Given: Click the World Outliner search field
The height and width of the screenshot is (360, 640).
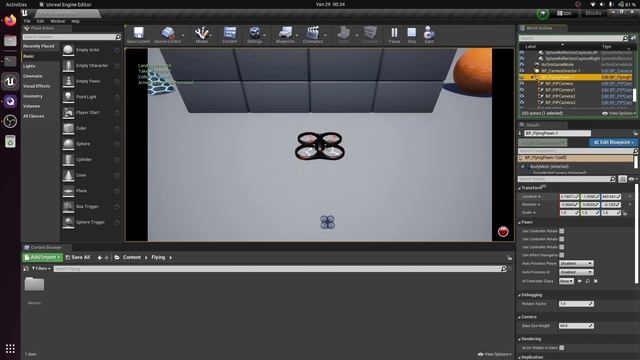Looking at the screenshot, I should [x=573, y=38].
